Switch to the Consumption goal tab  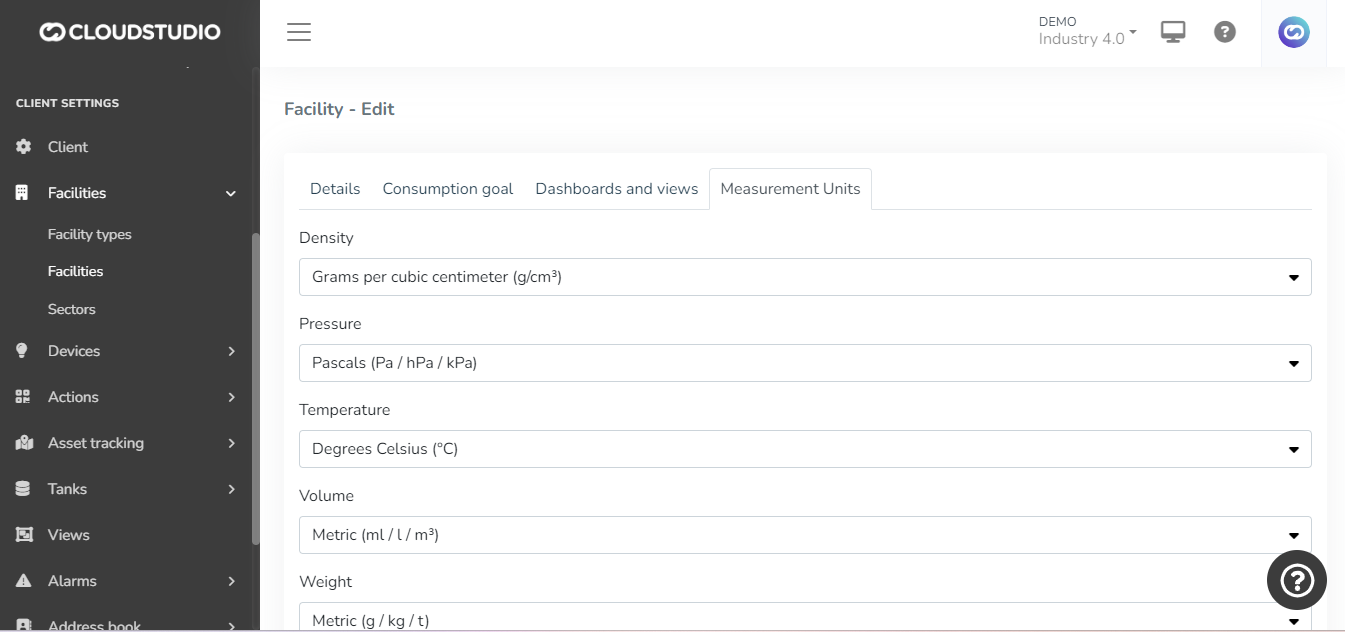coord(447,189)
